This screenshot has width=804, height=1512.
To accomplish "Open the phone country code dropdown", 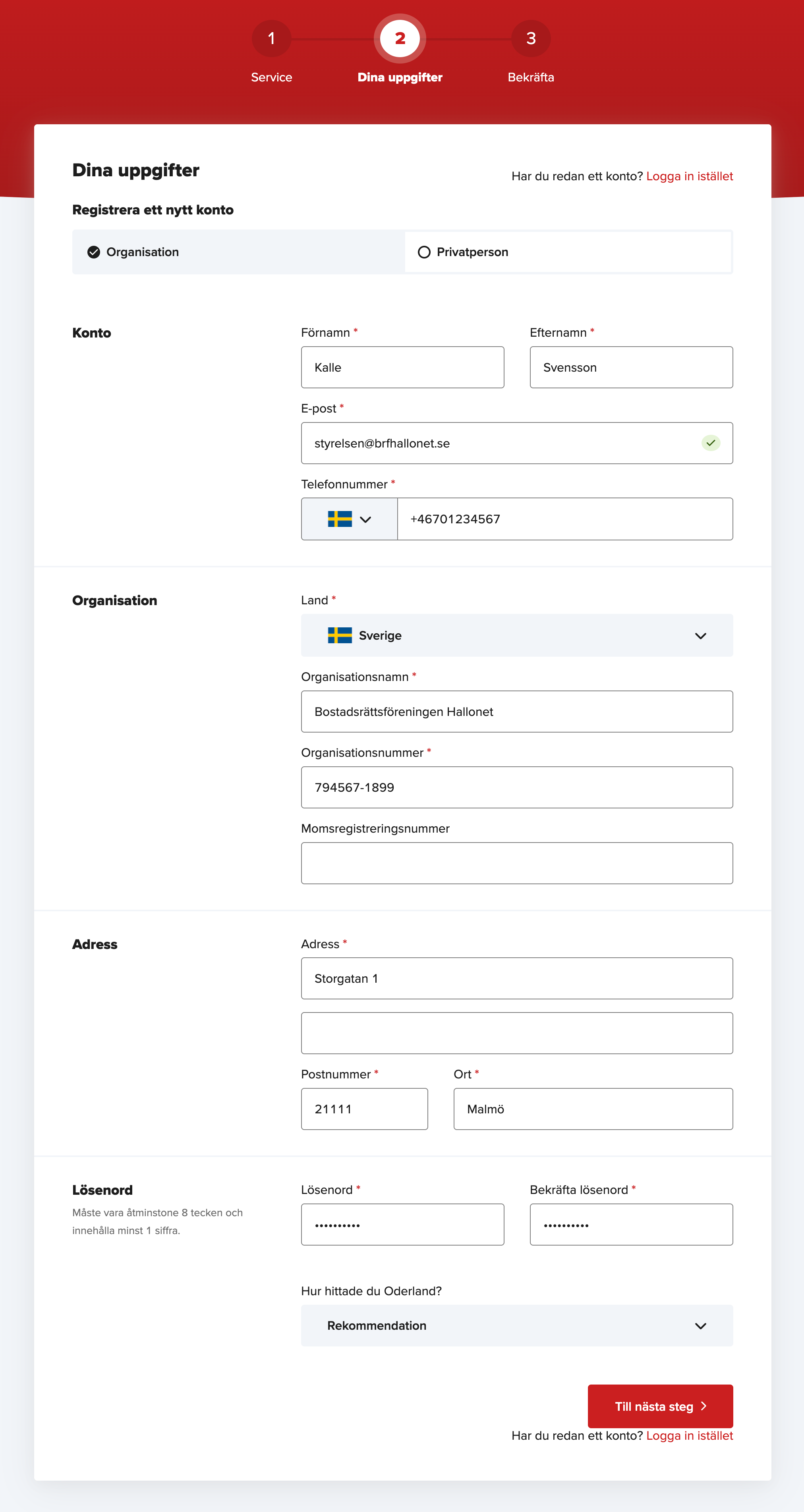I will click(365, 519).
